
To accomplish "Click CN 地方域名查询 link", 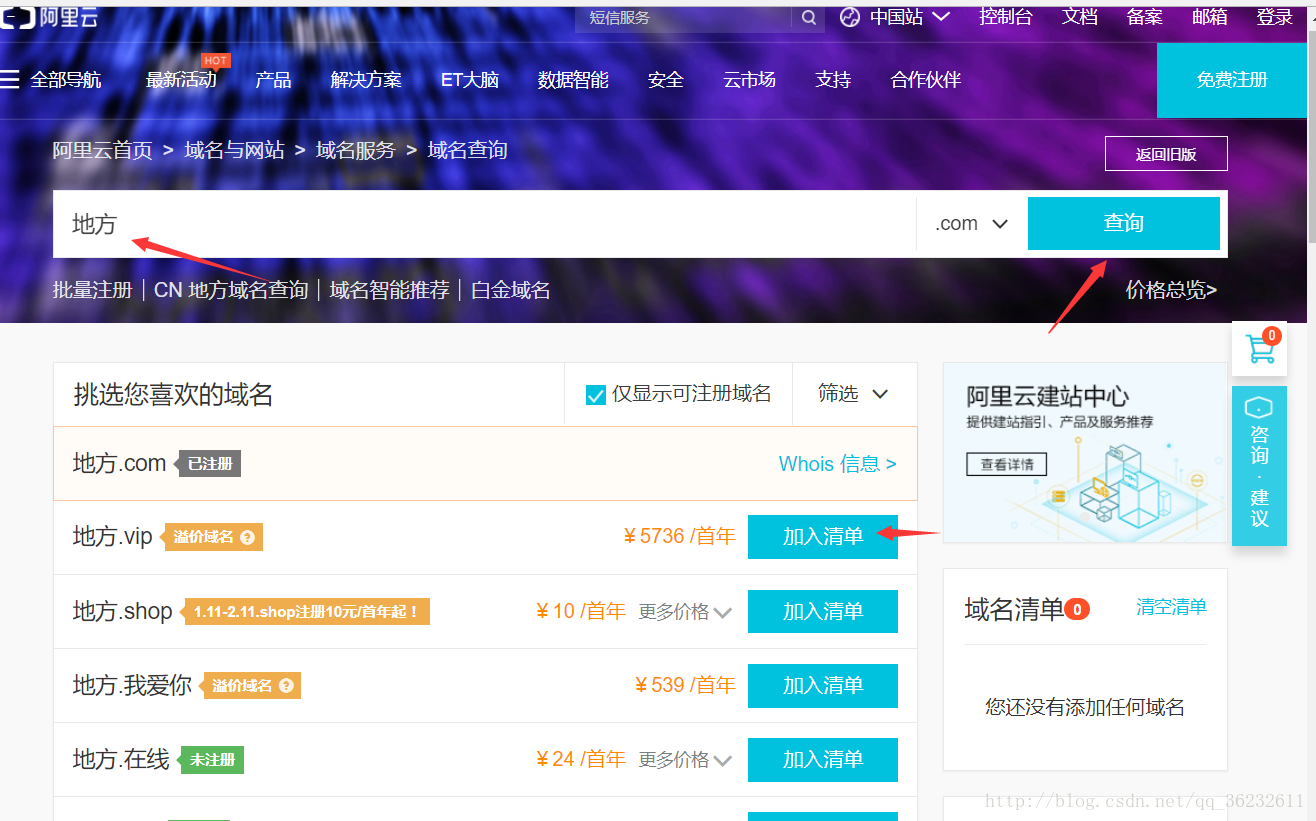I will coord(231,290).
